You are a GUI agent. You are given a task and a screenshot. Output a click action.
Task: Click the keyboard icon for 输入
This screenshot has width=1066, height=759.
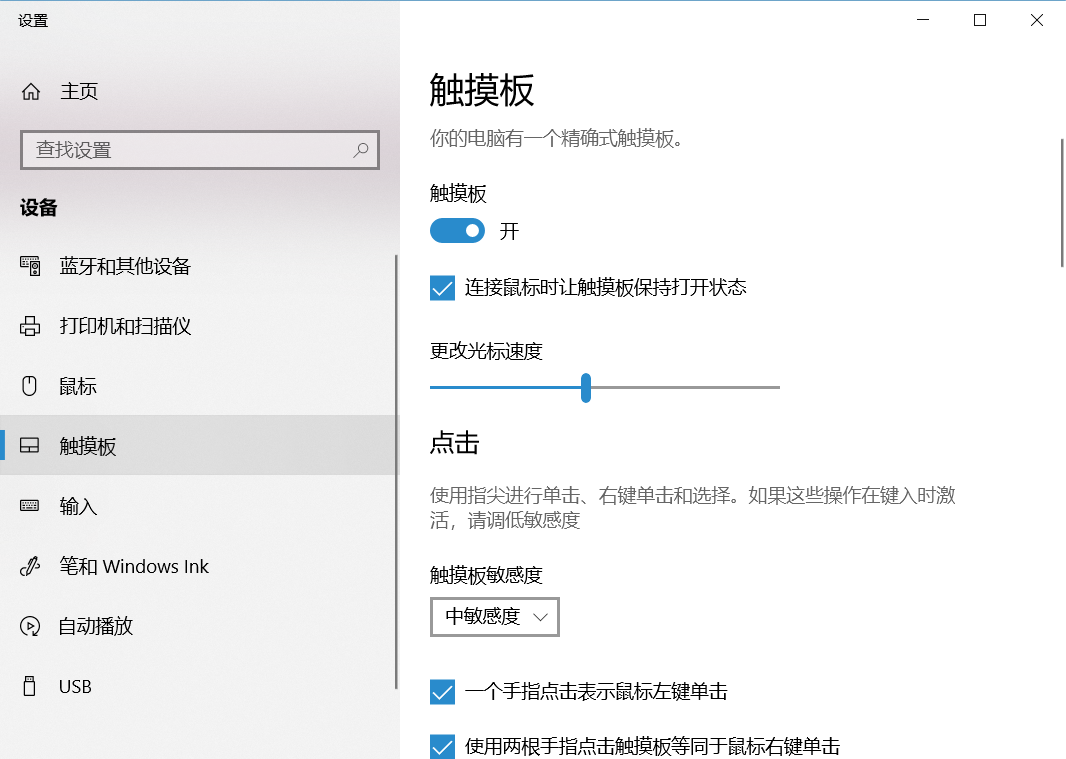coord(30,506)
